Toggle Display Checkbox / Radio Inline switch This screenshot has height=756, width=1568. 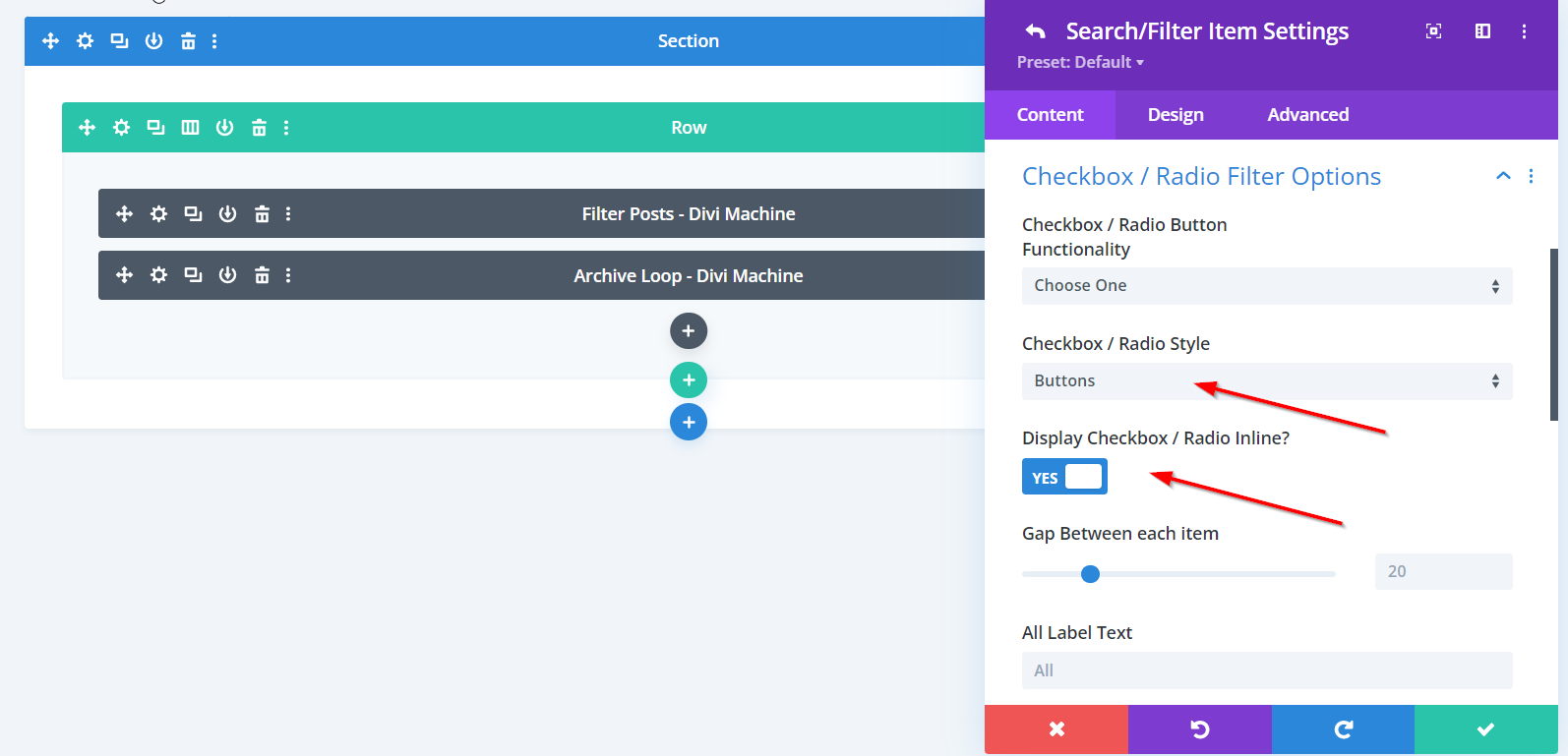click(x=1064, y=477)
